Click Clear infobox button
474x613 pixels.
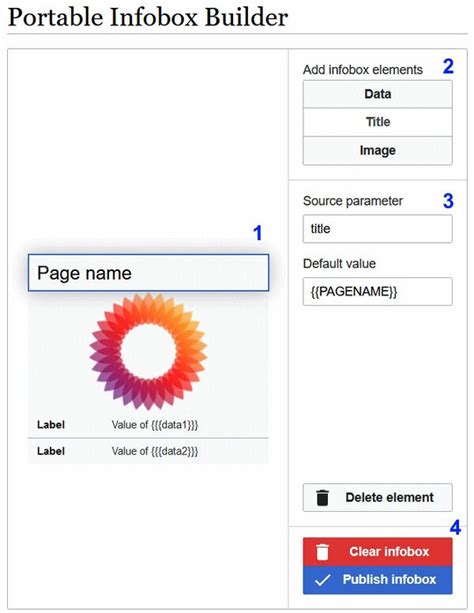click(377, 552)
